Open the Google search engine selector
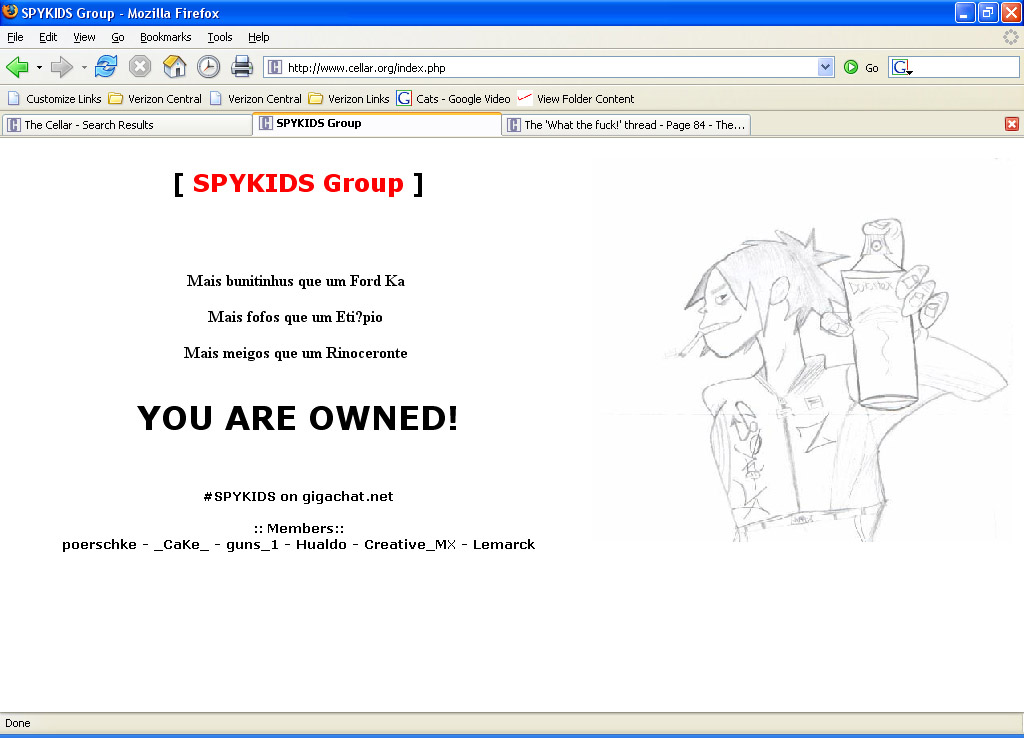Screen dimensions: 1024x738 pyautogui.click(x=903, y=67)
